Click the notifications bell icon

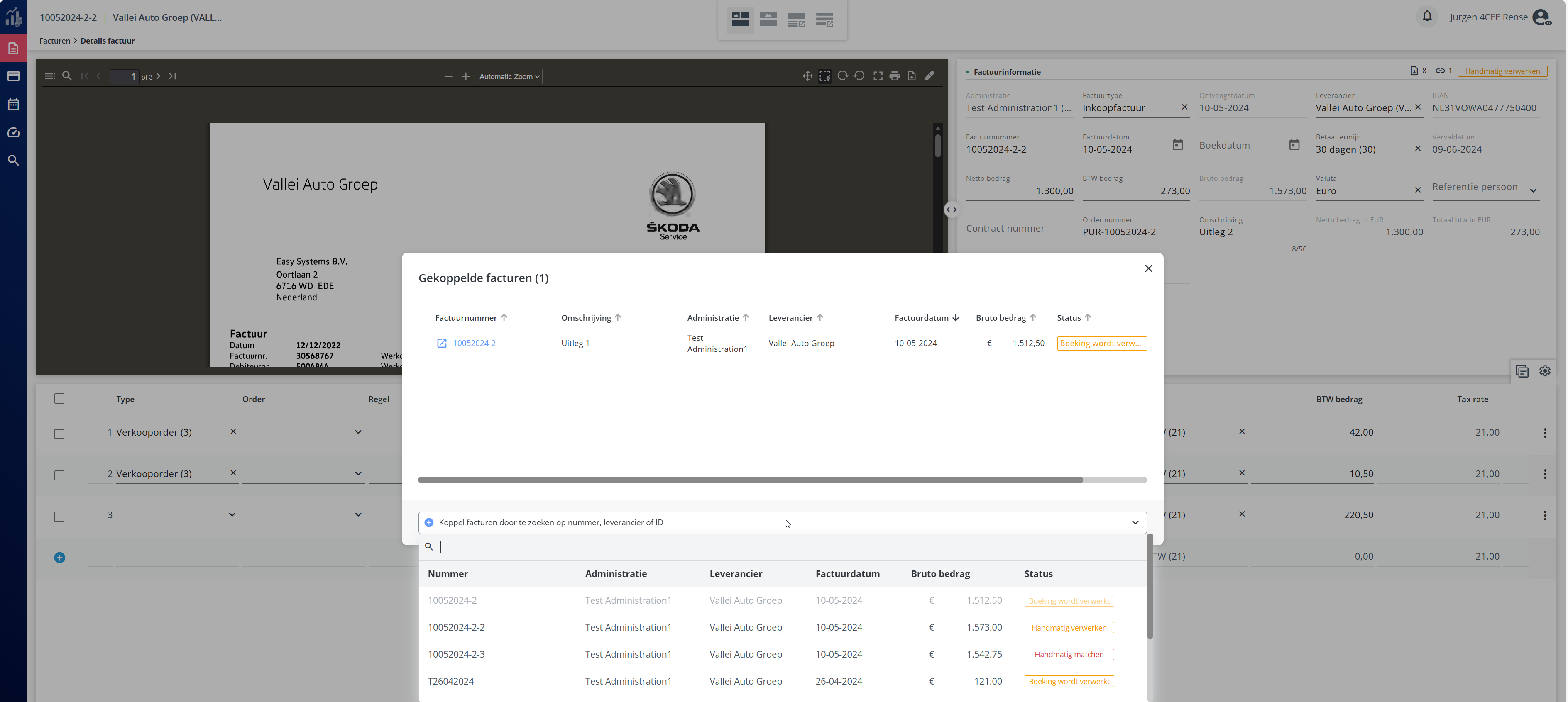click(1427, 17)
